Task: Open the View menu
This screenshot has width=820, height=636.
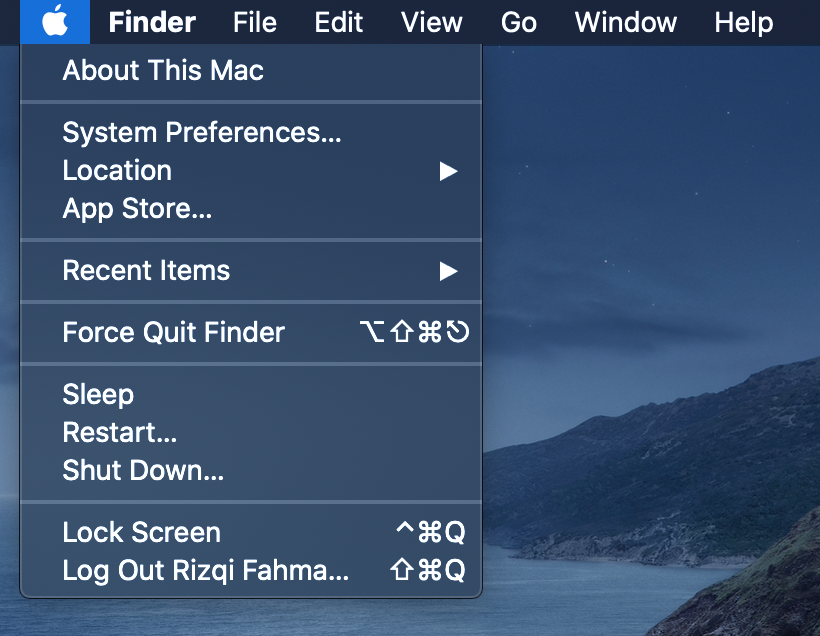Action: point(431,22)
